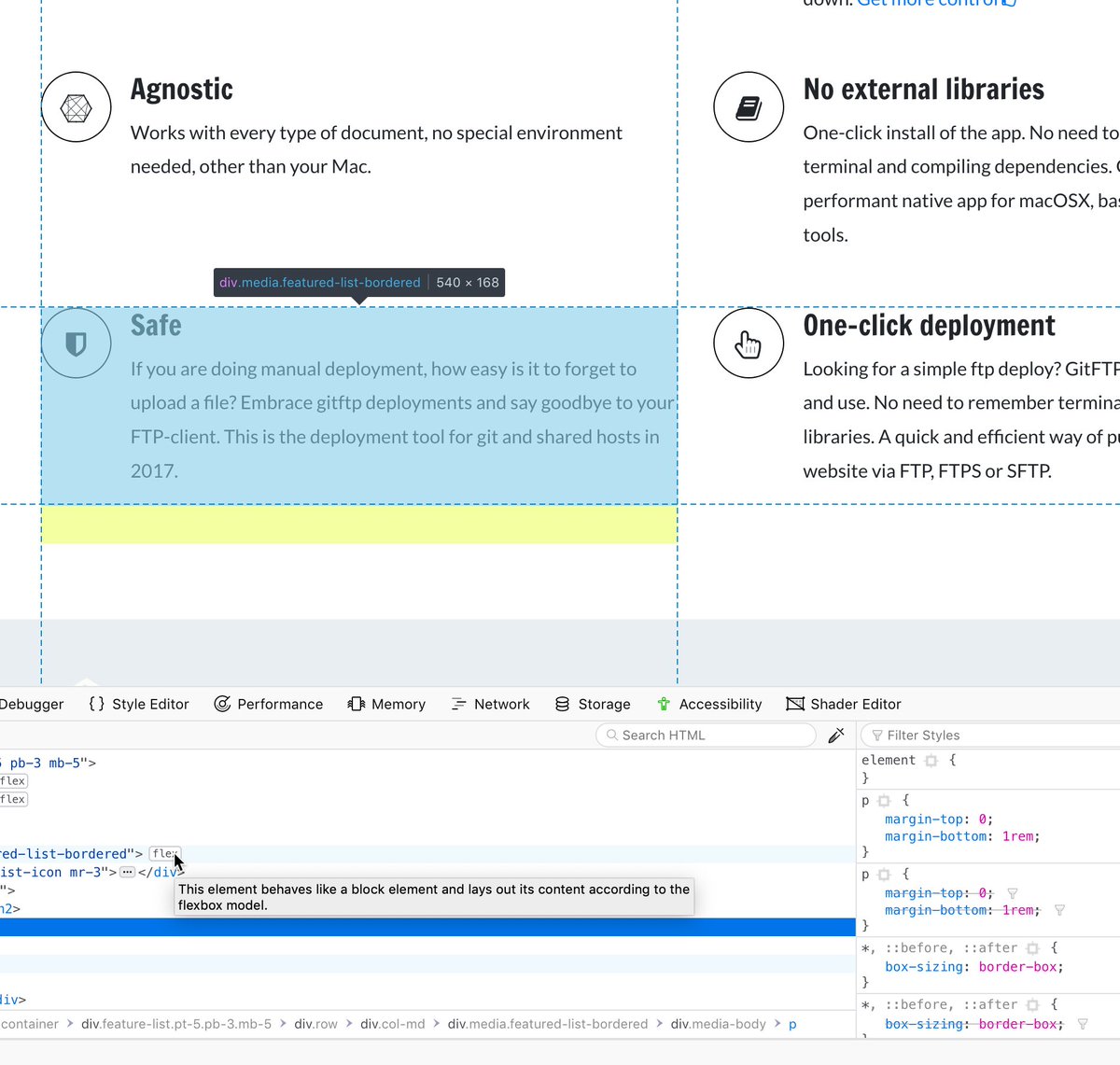Viewport: 1120px width, 1065px height.
Task: Click the highlighted selected row in markup view
Action: click(x=427, y=927)
